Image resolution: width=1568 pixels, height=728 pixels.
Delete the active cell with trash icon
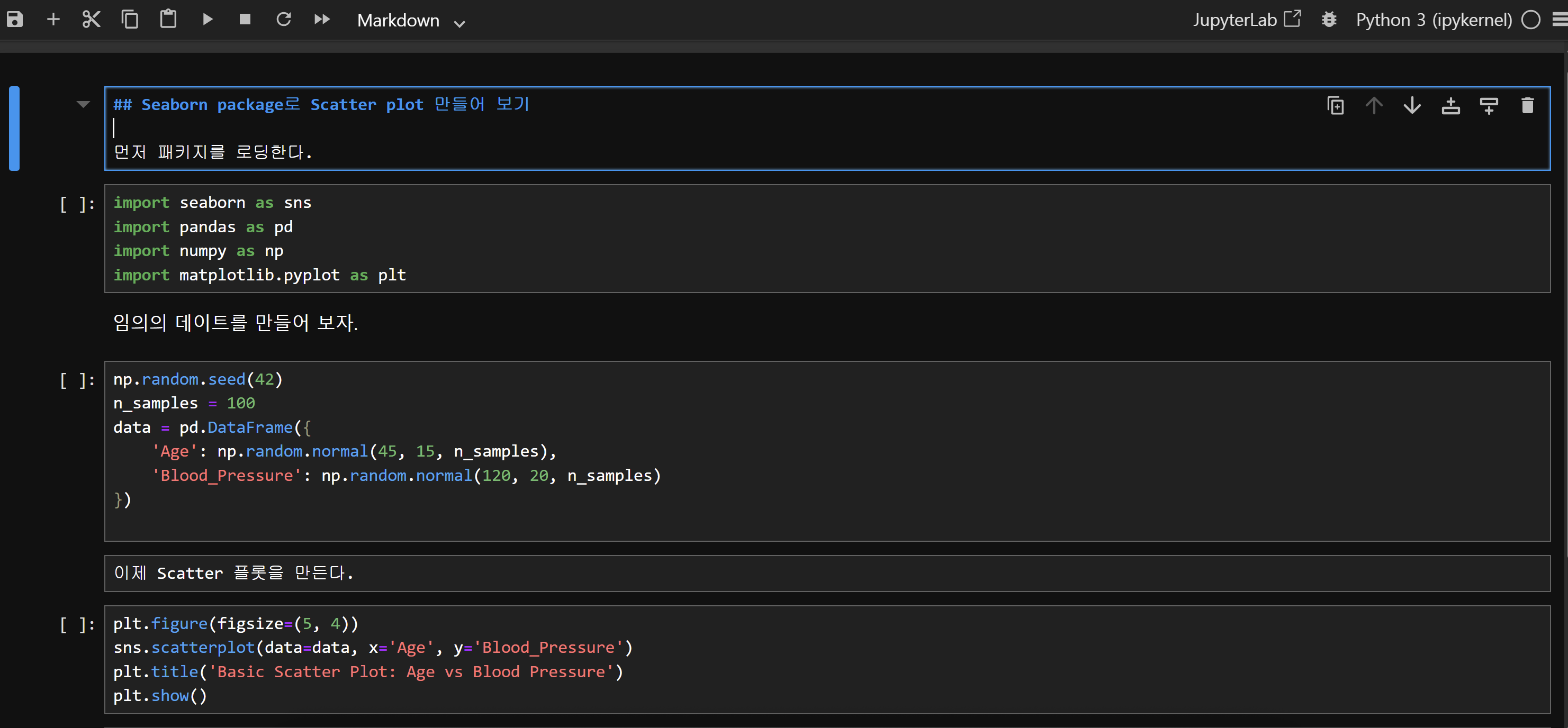[1527, 106]
